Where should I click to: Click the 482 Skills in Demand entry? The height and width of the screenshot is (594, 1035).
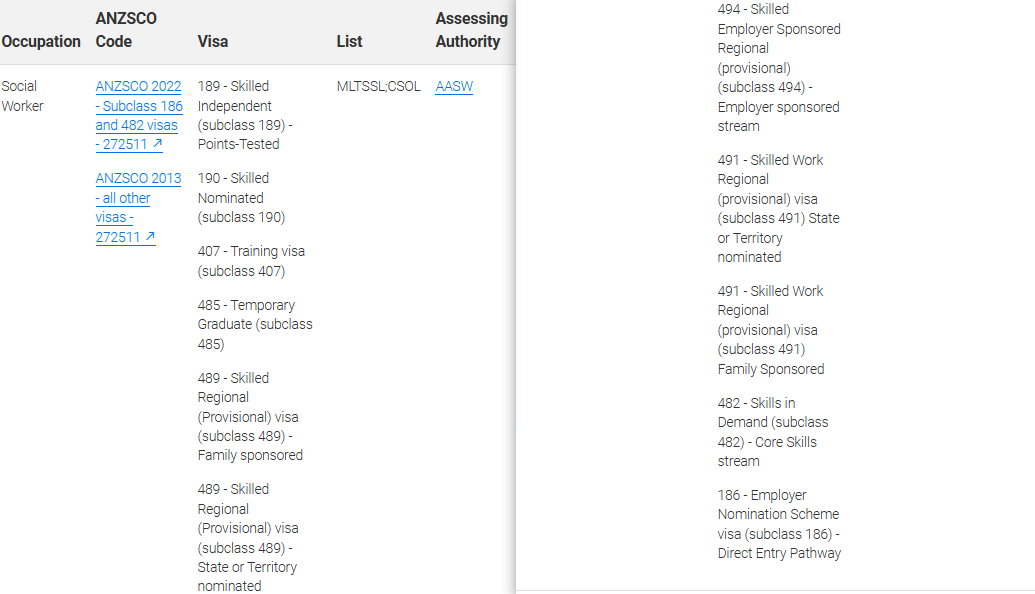(x=773, y=432)
